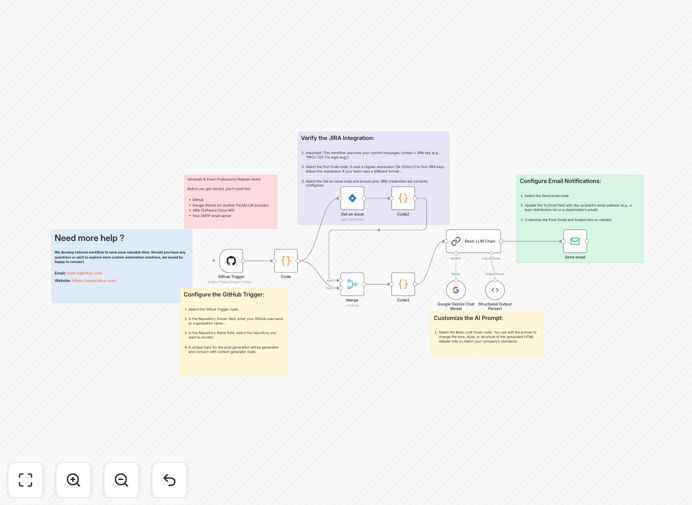The image size is (692, 505).
Task: Reset the canvas zoom with the undo arrow
Action: pos(169,480)
